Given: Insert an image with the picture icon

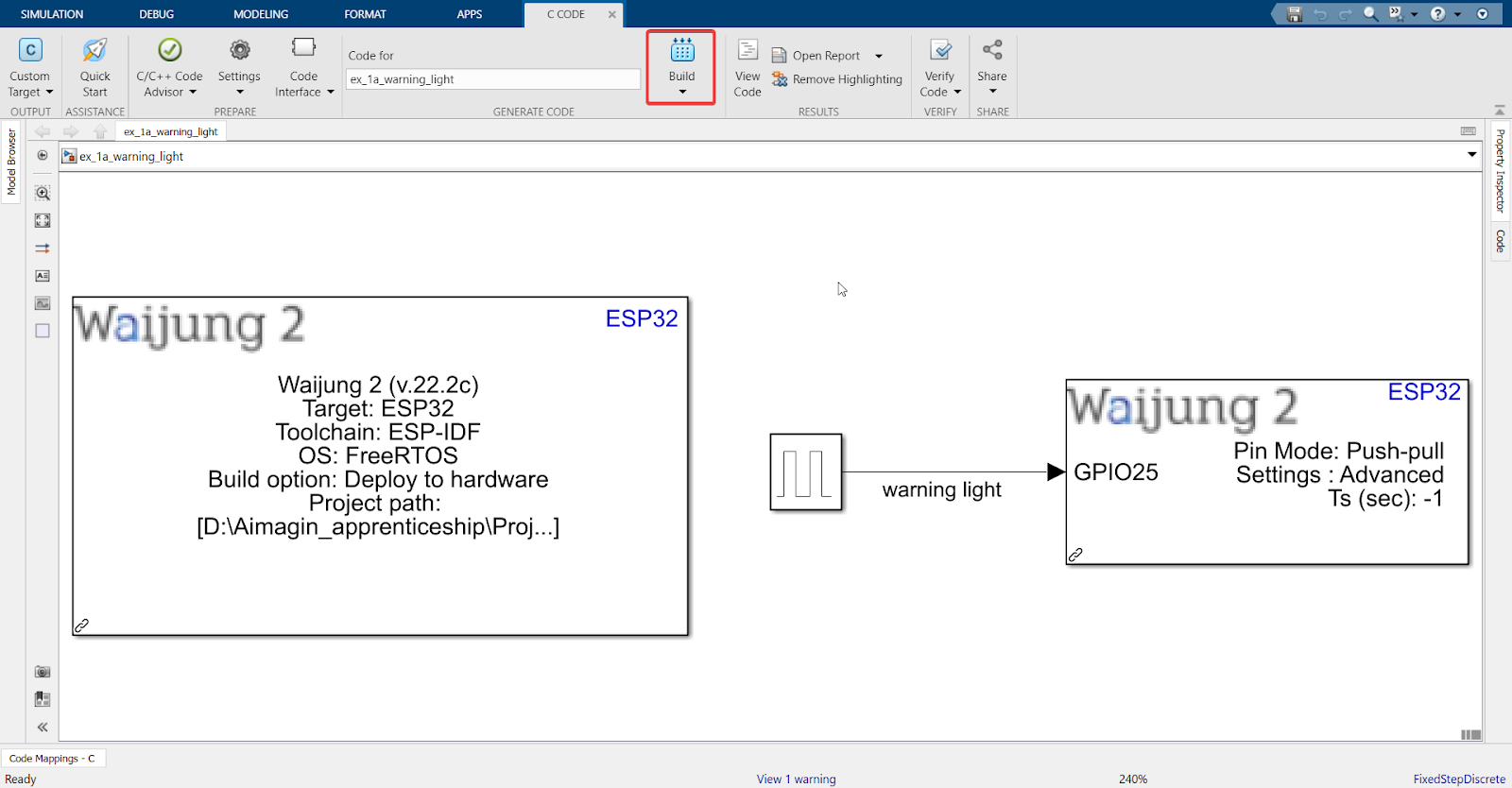Looking at the screenshot, I should pos(43,303).
